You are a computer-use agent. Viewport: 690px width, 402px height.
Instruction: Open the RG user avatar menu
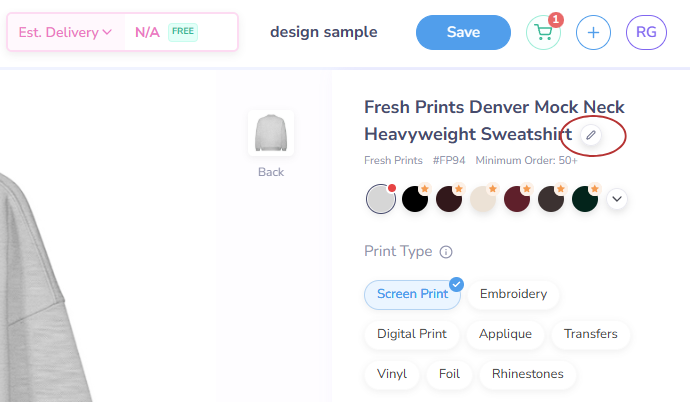(x=646, y=32)
